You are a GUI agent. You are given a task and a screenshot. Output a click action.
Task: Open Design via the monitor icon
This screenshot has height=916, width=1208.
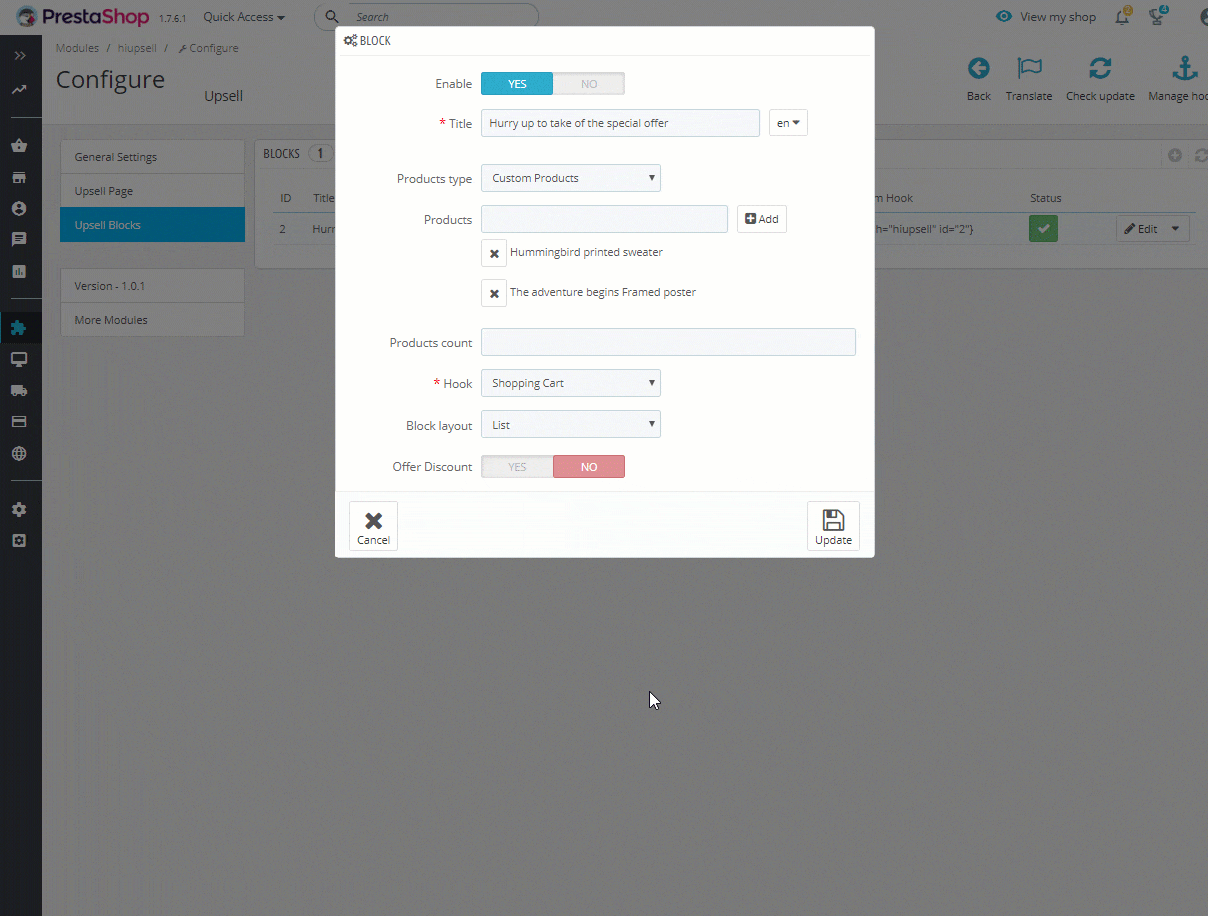[19, 359]
